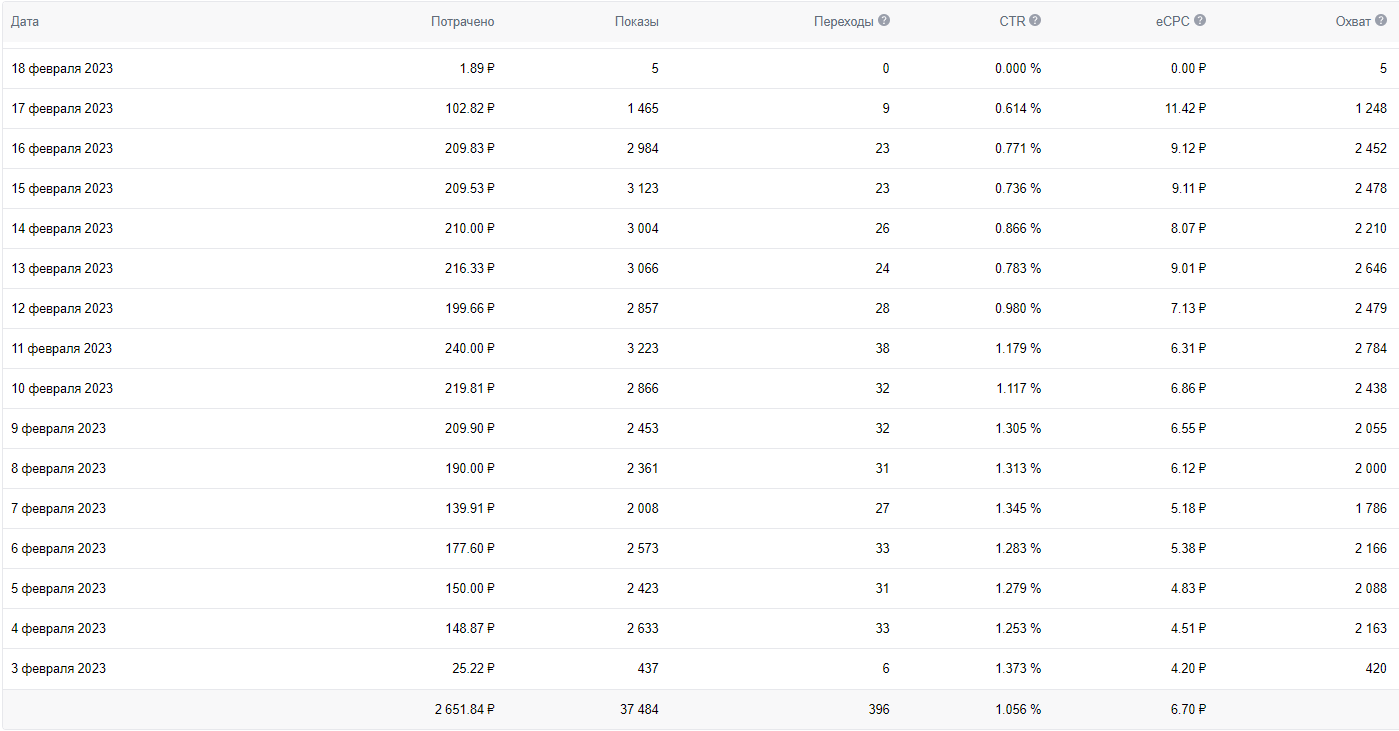Select the 14 февраля 2023 date cell
1399x731 pixels.
62,229
